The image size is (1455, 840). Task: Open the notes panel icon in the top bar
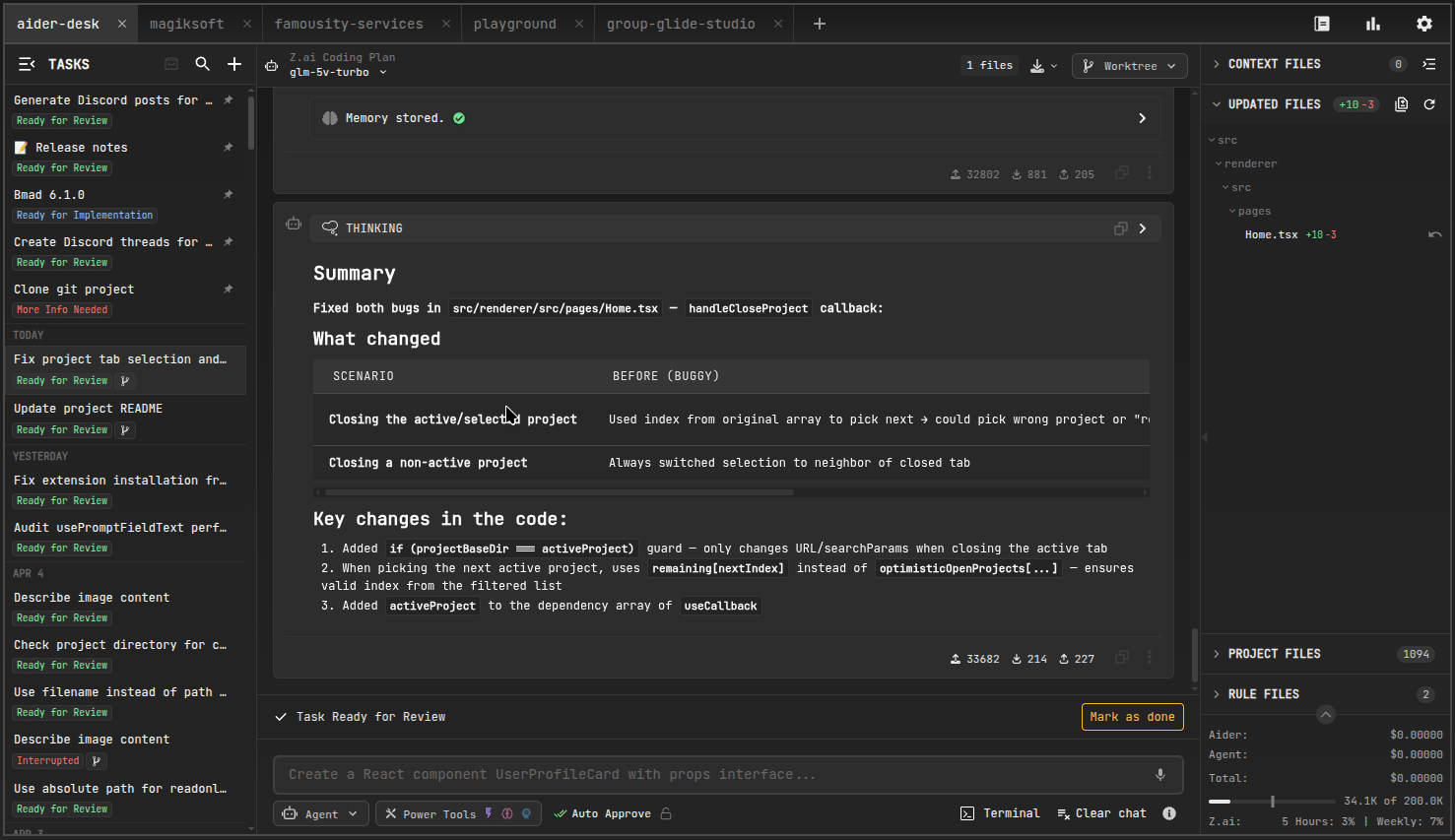point(1322,24)
